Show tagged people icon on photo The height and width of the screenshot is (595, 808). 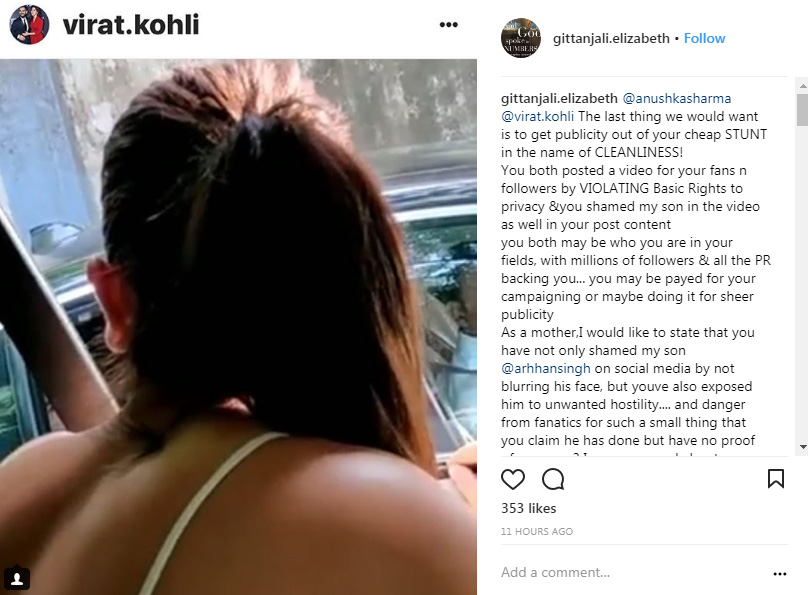pyautogui.click(x=16, y=579)
